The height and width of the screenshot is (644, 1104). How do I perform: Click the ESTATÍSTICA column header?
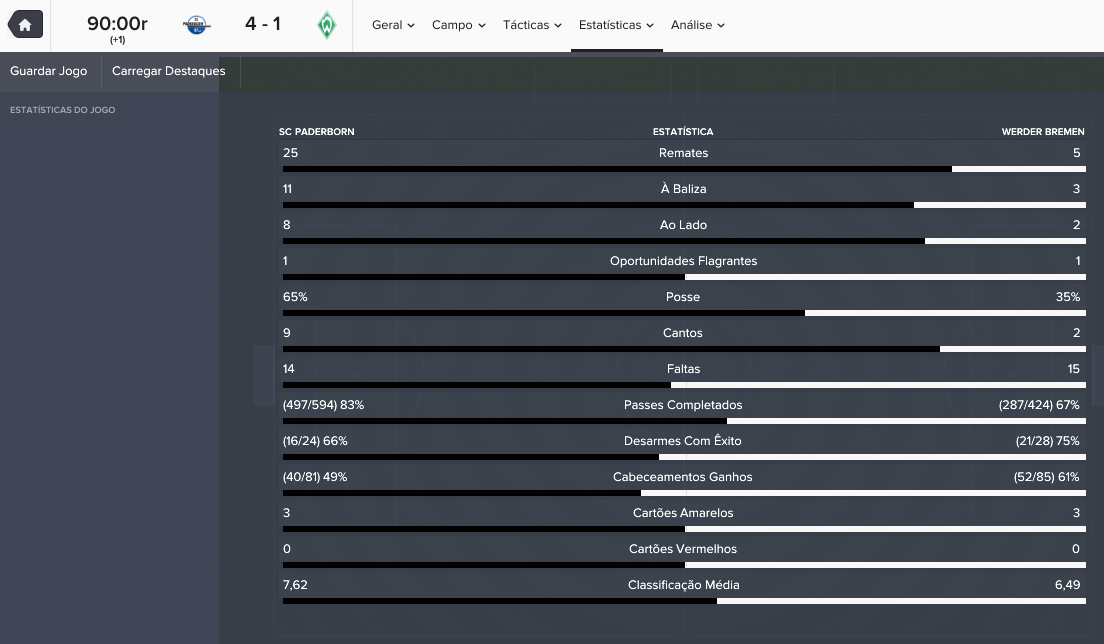click(x=683, y=132)
